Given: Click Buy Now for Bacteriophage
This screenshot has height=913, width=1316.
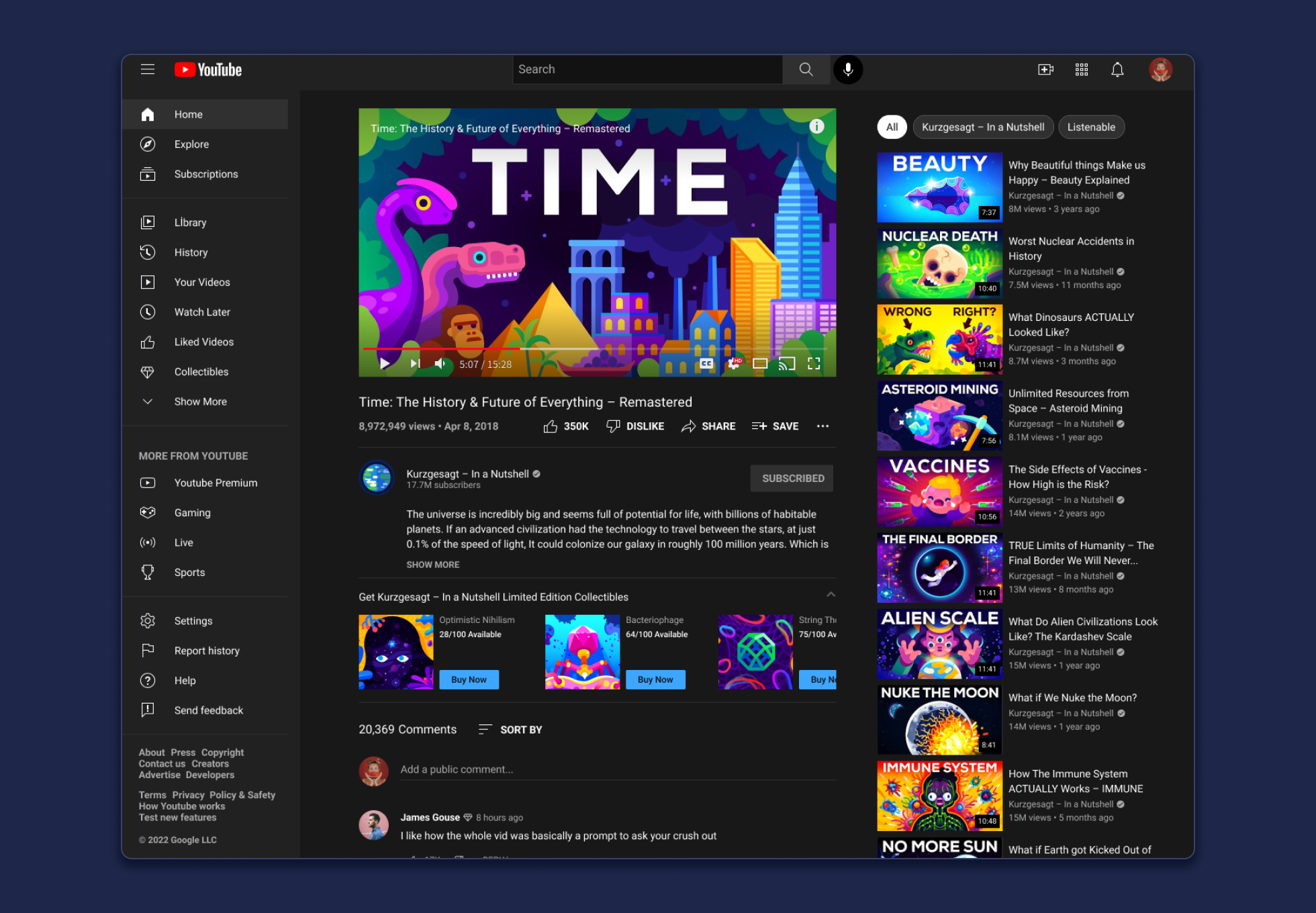Looking at the screenshot, I should (x=655, y=679).
